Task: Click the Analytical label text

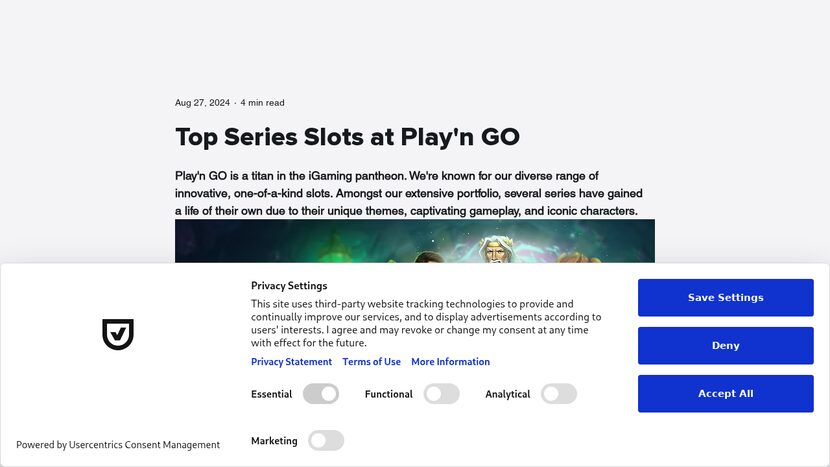Action: tap(507, 394)
